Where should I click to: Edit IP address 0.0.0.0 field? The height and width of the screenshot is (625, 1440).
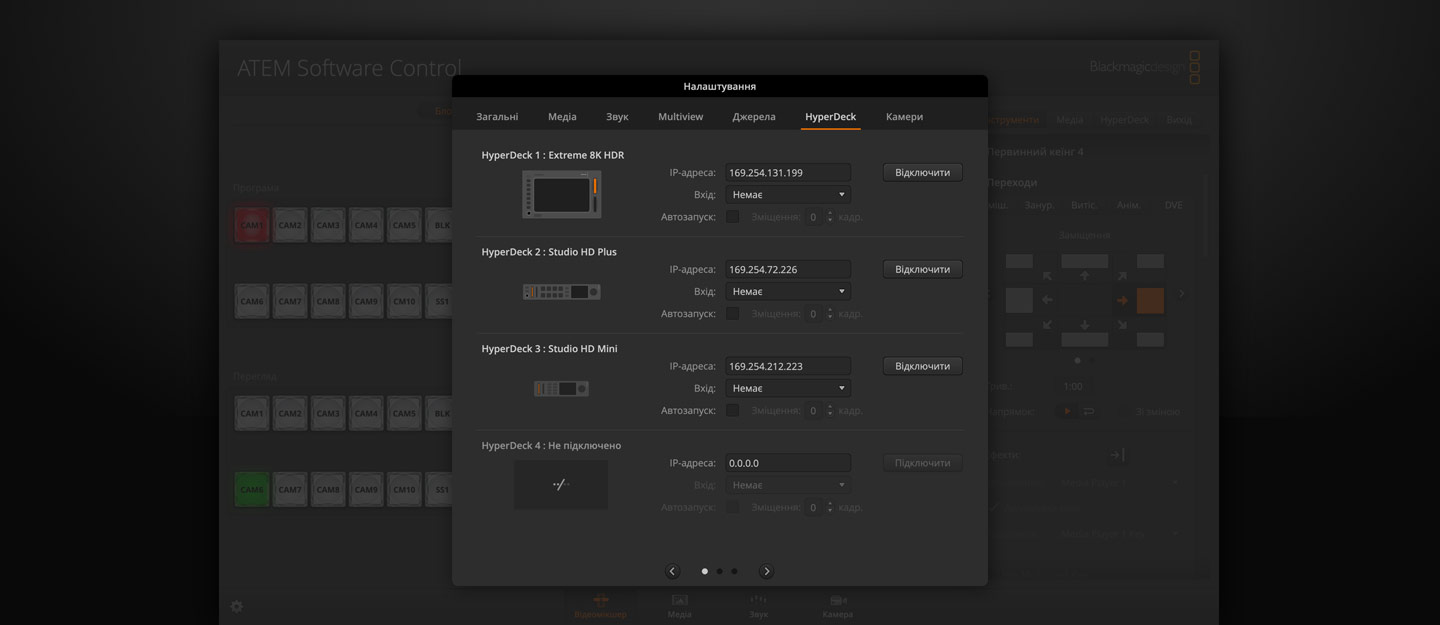pyautogui.click(x=788, y=463)
